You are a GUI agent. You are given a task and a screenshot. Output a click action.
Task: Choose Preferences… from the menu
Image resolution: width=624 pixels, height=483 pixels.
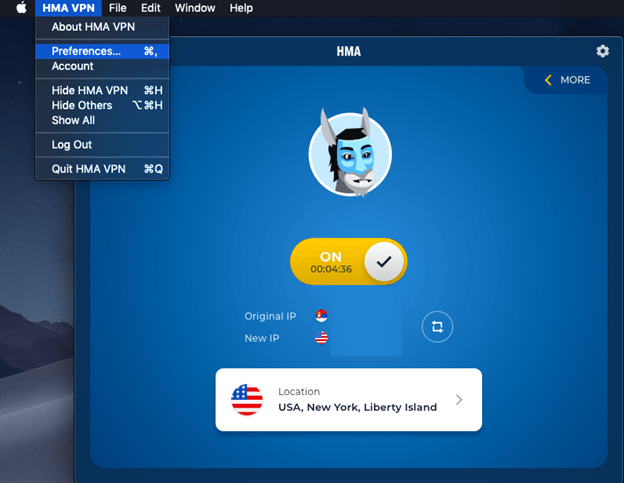coord(102,51)
